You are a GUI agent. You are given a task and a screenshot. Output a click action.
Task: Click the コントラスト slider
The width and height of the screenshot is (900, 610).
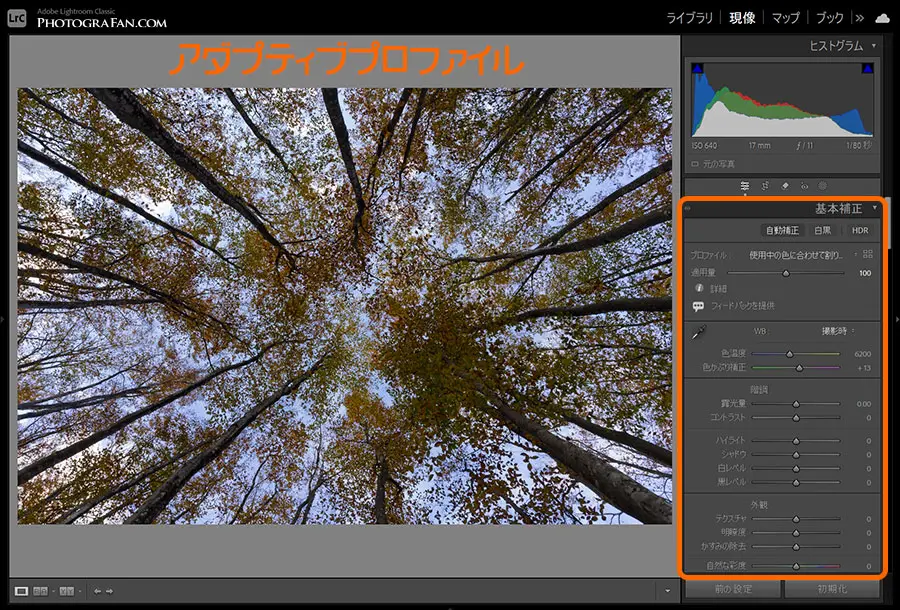click(x=796, y=418)
